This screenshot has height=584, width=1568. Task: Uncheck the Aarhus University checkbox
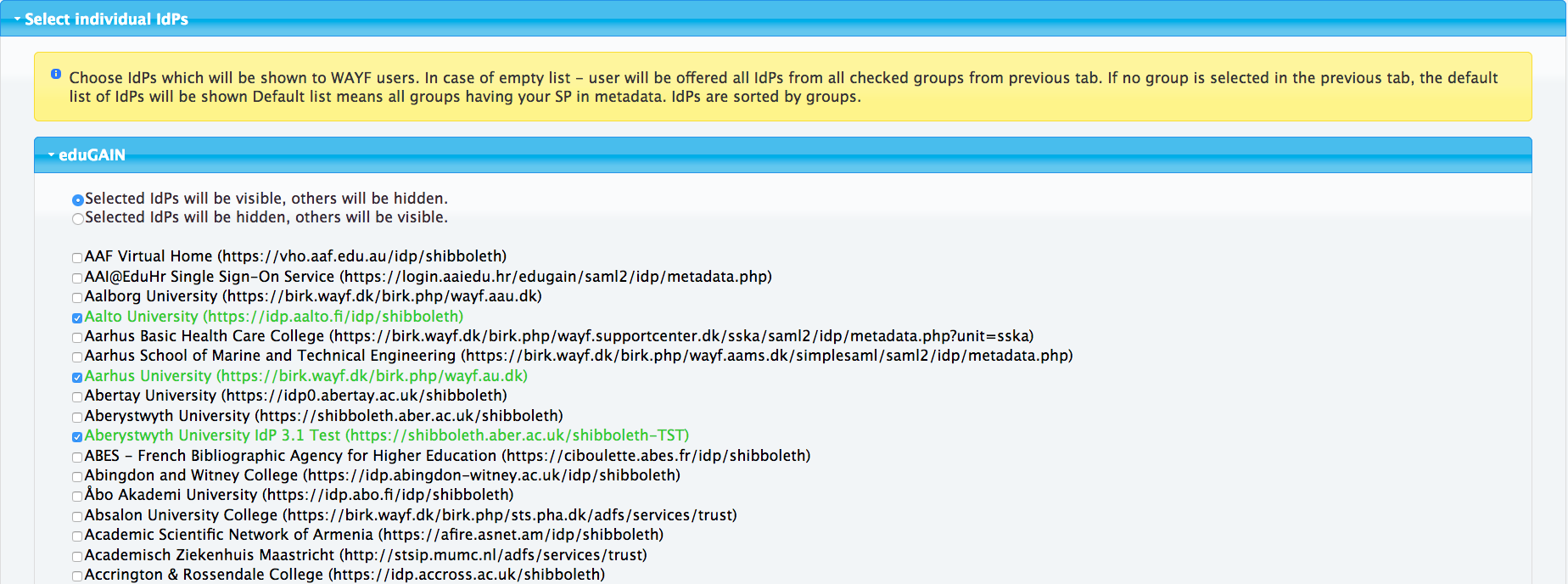[77, 378]
